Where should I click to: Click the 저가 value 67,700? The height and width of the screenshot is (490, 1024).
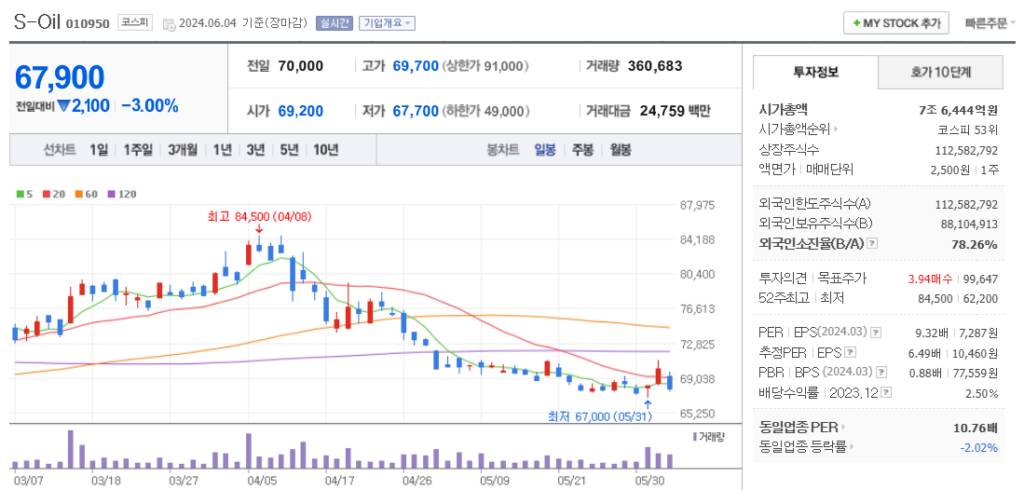[x=415, y=111]
